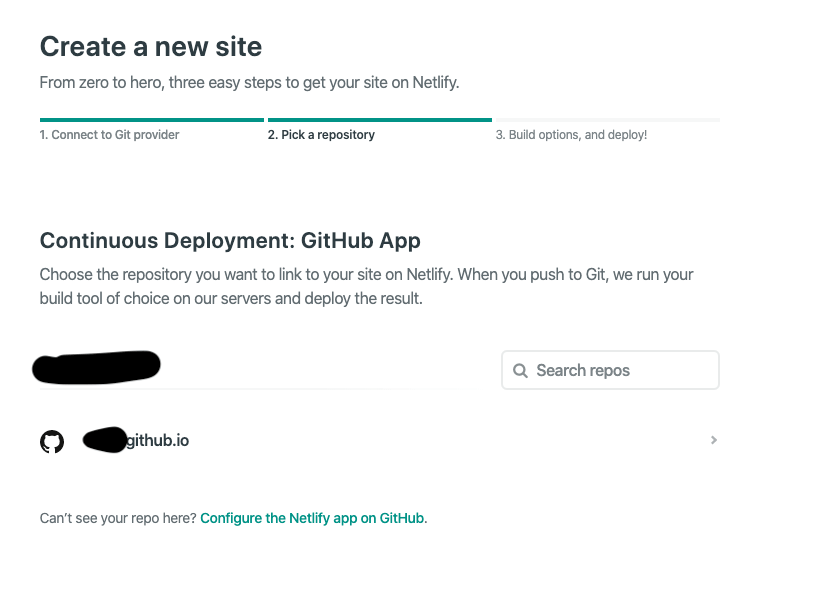Viewport: 831px width, 592px height.
Task: Select step 1 Connect to Git provider
Action: [109, 134]
